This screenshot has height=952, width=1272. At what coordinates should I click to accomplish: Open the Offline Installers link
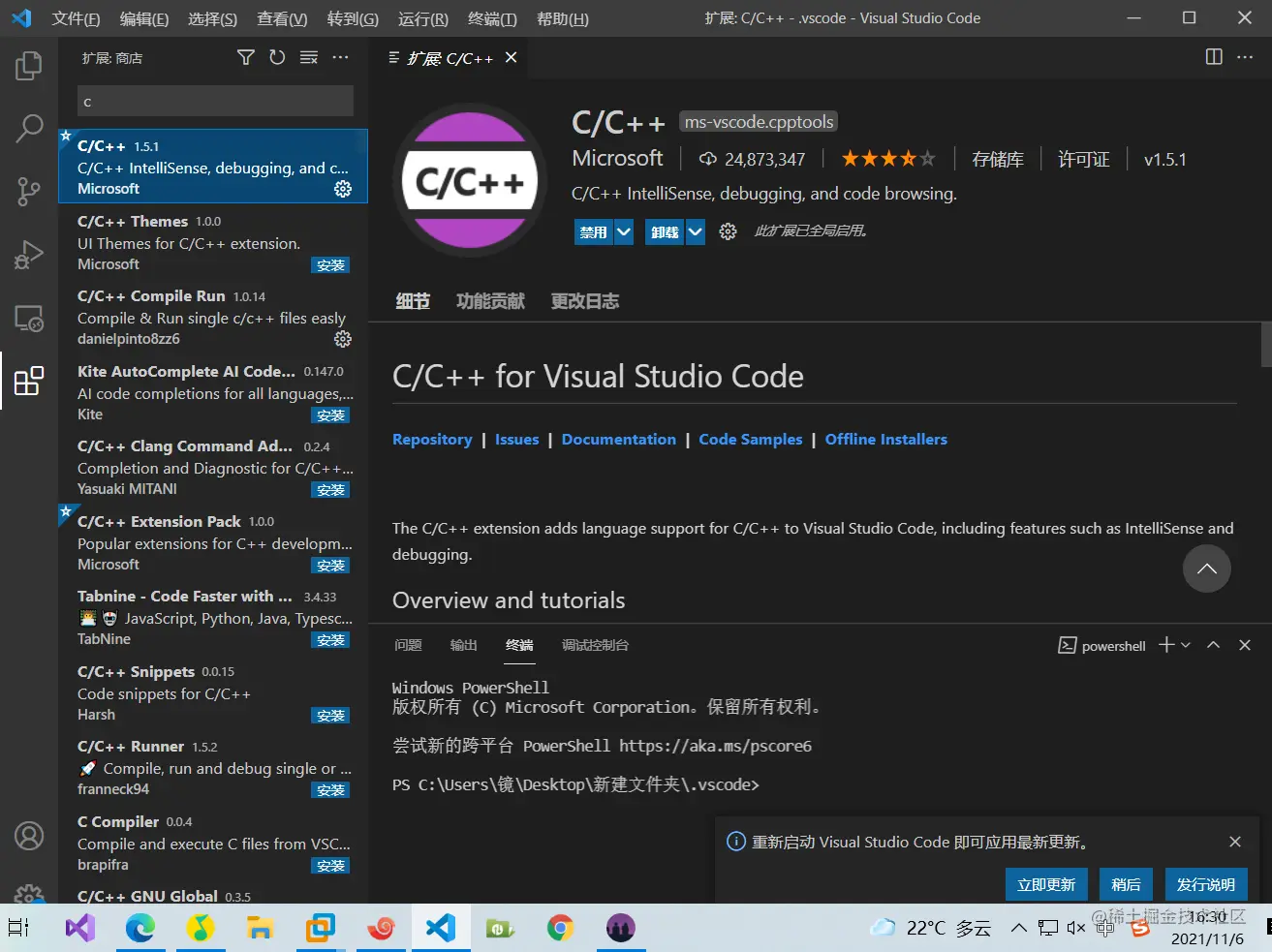[x=886, y=439]
